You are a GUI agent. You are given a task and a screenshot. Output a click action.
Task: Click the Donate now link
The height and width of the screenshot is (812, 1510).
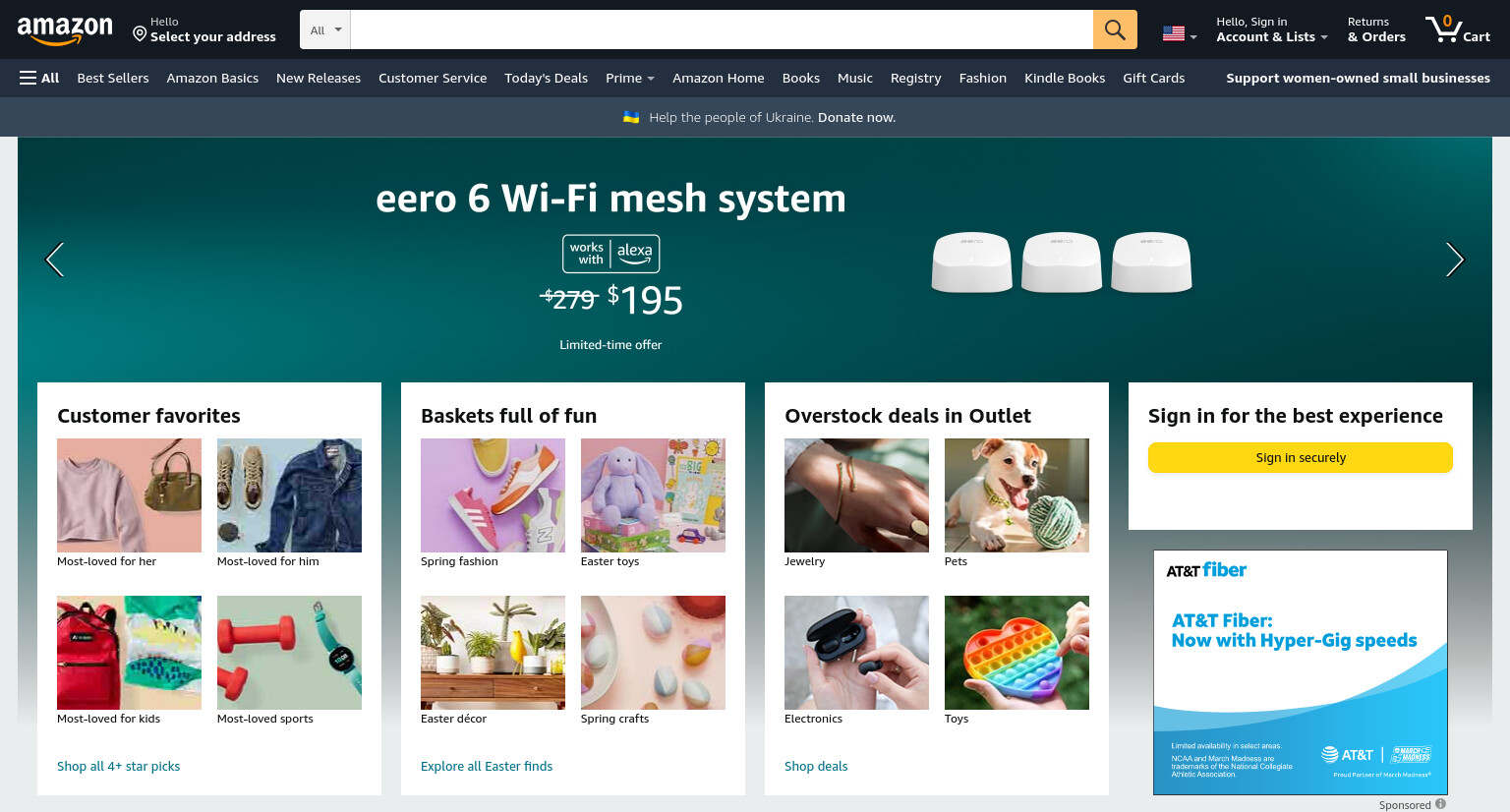pos(856,117)
